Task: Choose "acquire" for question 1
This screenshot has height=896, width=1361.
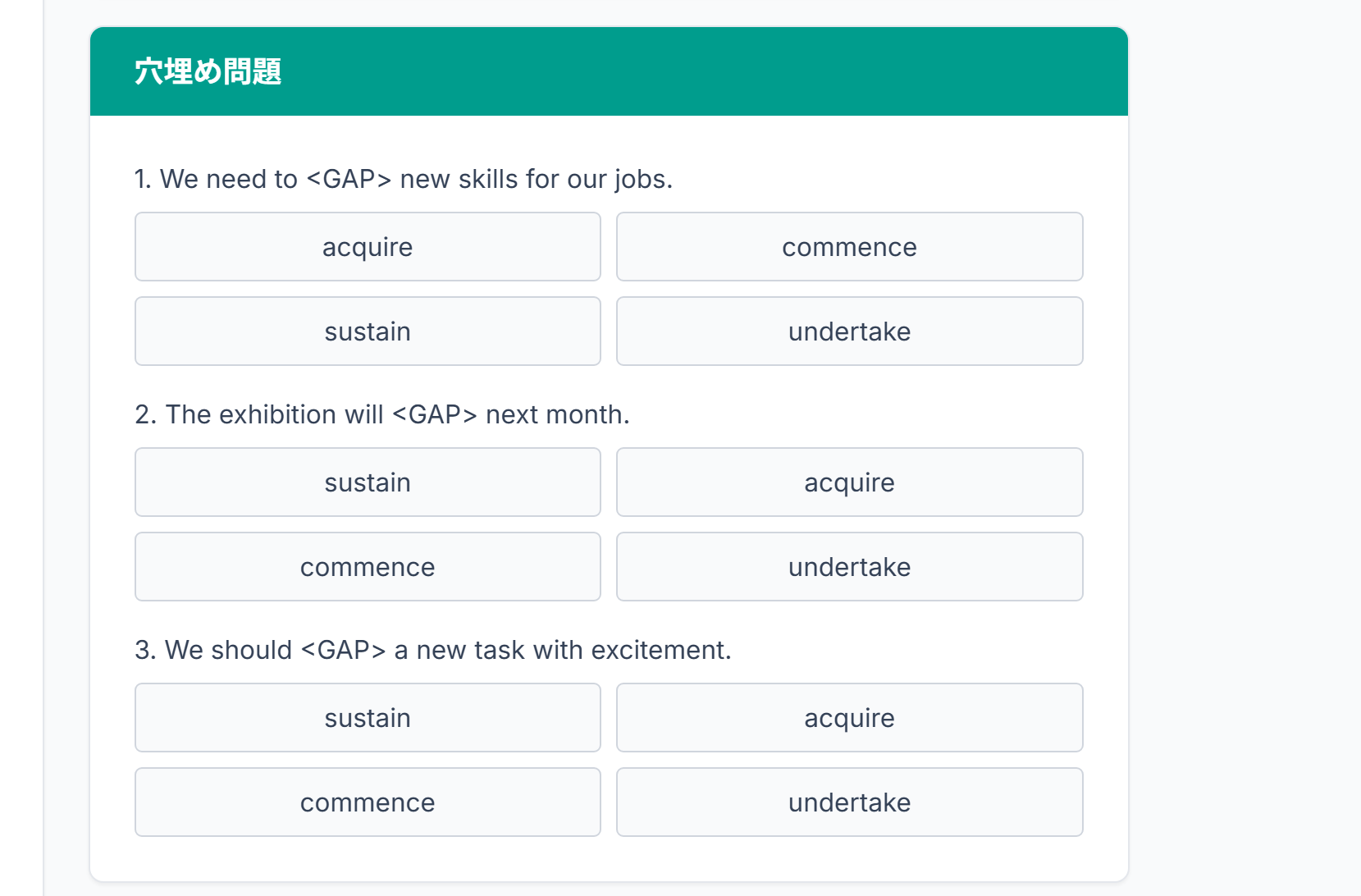Action: pyautogui.click(x=368, y=247)
